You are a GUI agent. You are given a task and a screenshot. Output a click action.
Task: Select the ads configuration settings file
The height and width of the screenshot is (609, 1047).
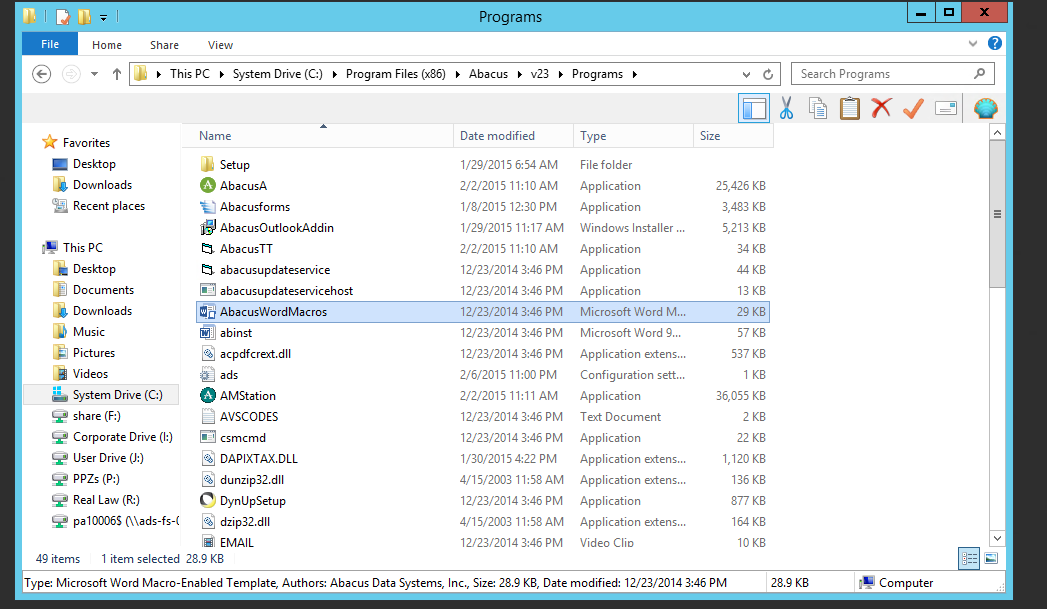(x=483, y=375)
